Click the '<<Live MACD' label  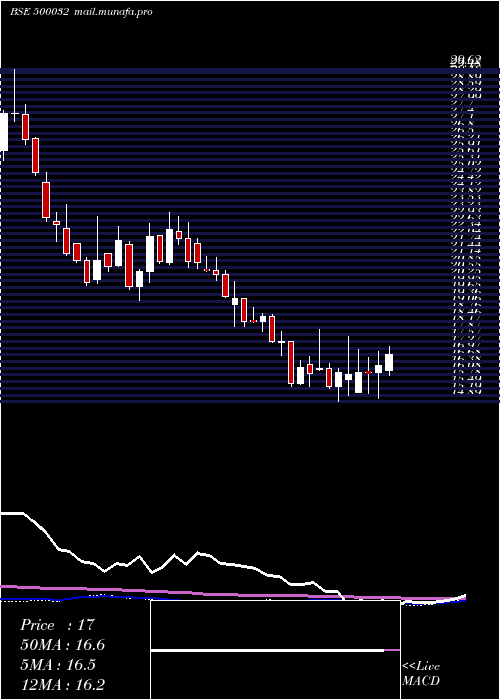click(x=421, y=674)
